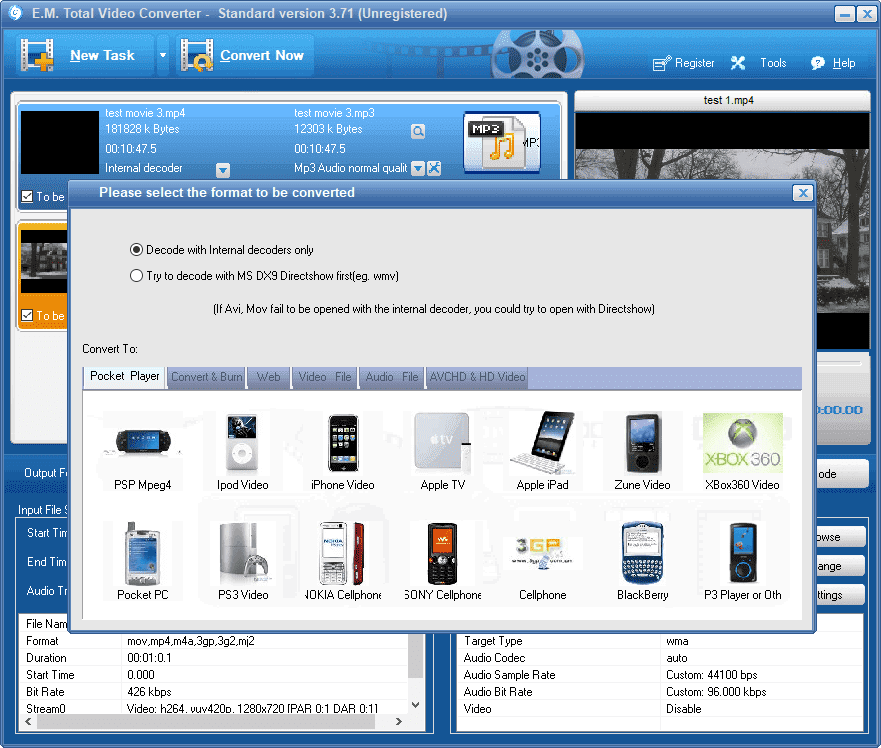The image size is (881, 748).
Task: Open Help from the top toolbar
Action: pos(833,63)
